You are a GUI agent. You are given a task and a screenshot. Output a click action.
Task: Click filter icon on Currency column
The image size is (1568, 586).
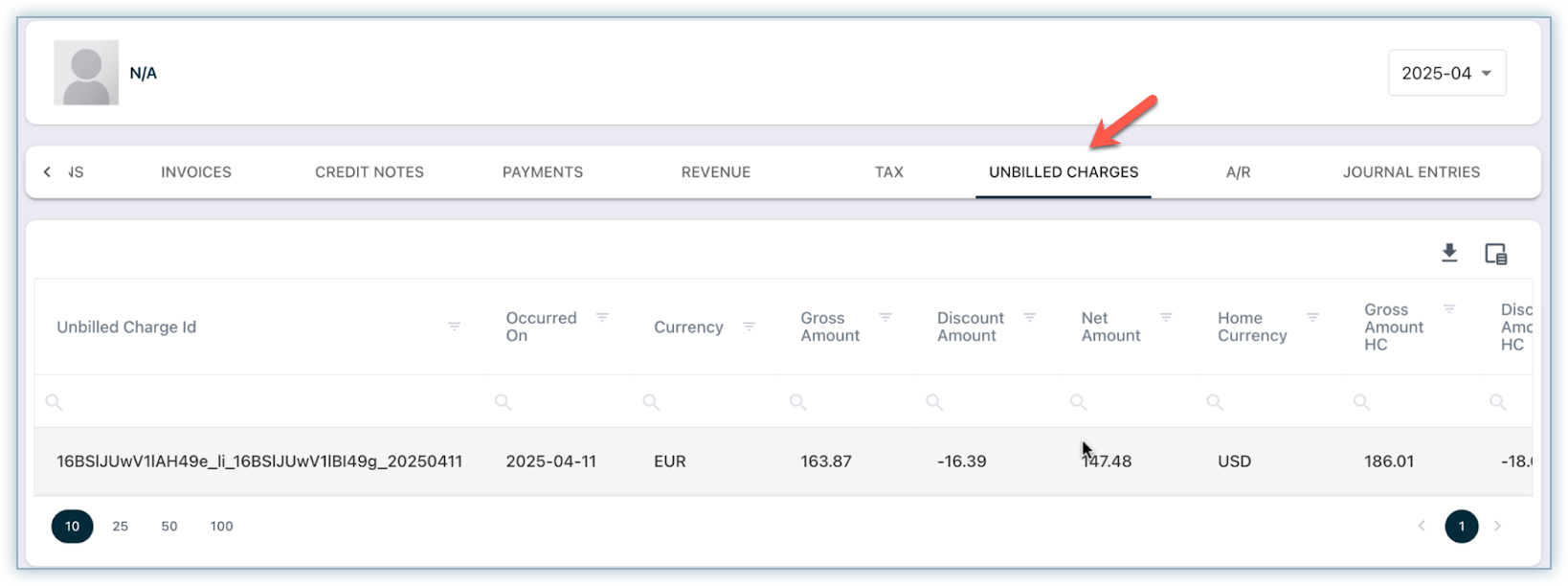pos(749,327)
